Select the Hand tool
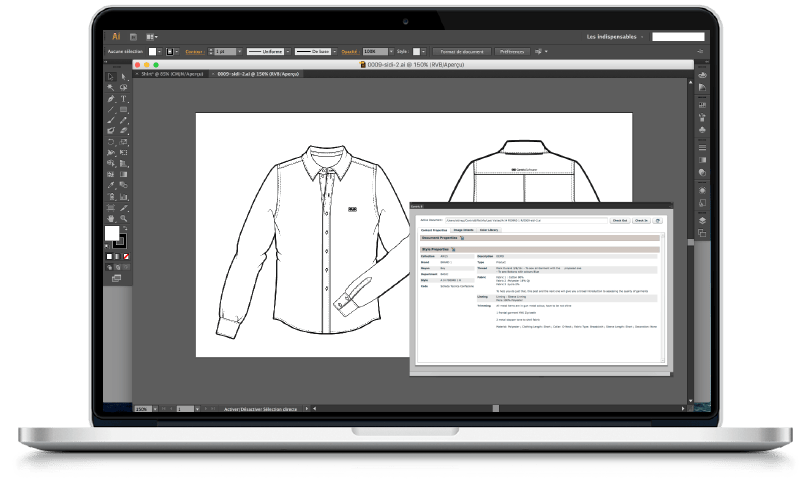This screenshot has width=808, height=479. click(x=111, y=218)
